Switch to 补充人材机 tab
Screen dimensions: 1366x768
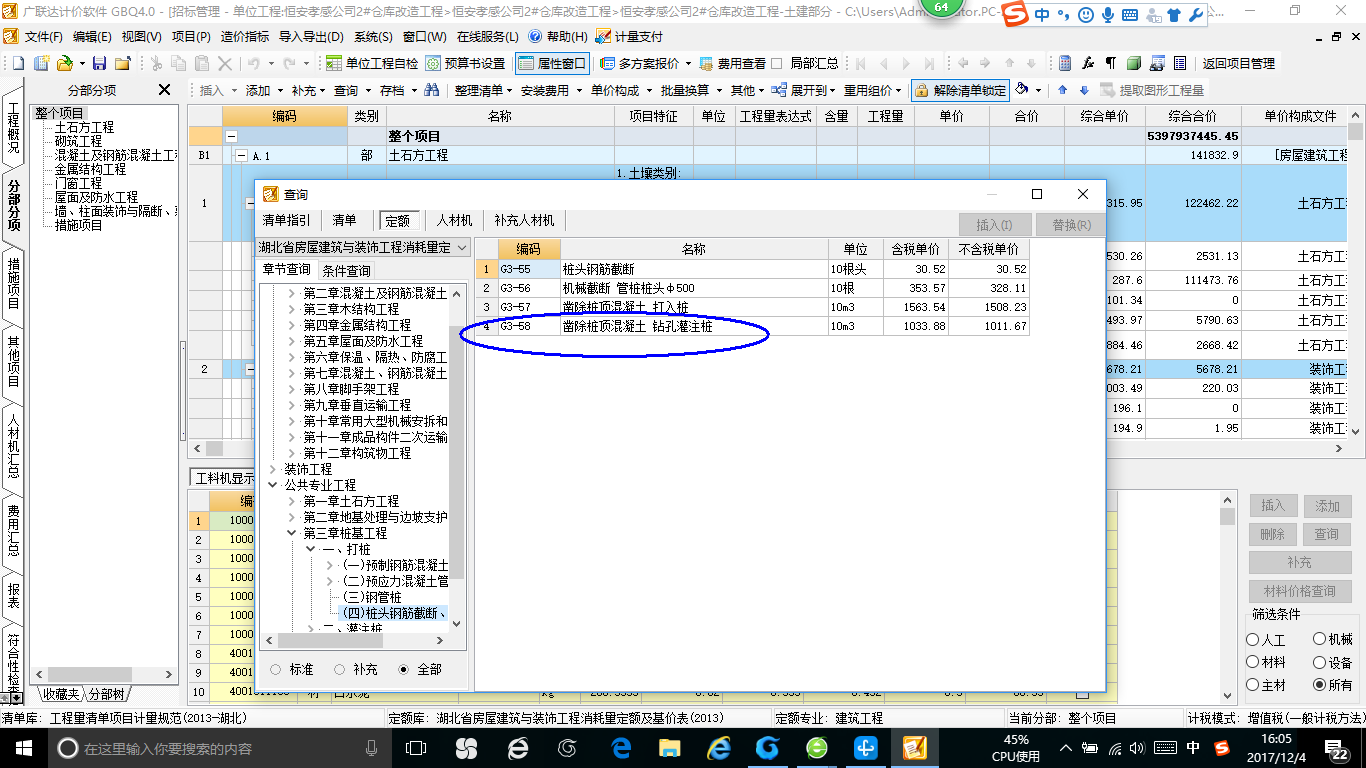(x=524, y=220)
